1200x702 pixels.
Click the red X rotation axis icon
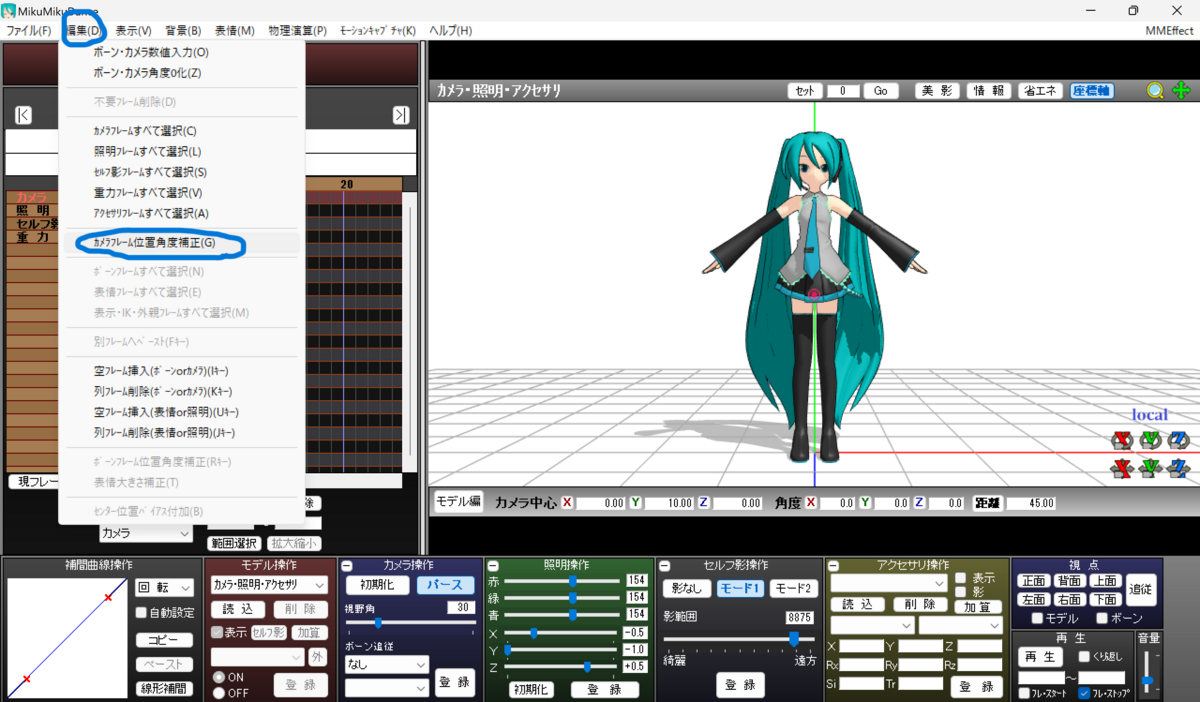[x=1123, y=440]
